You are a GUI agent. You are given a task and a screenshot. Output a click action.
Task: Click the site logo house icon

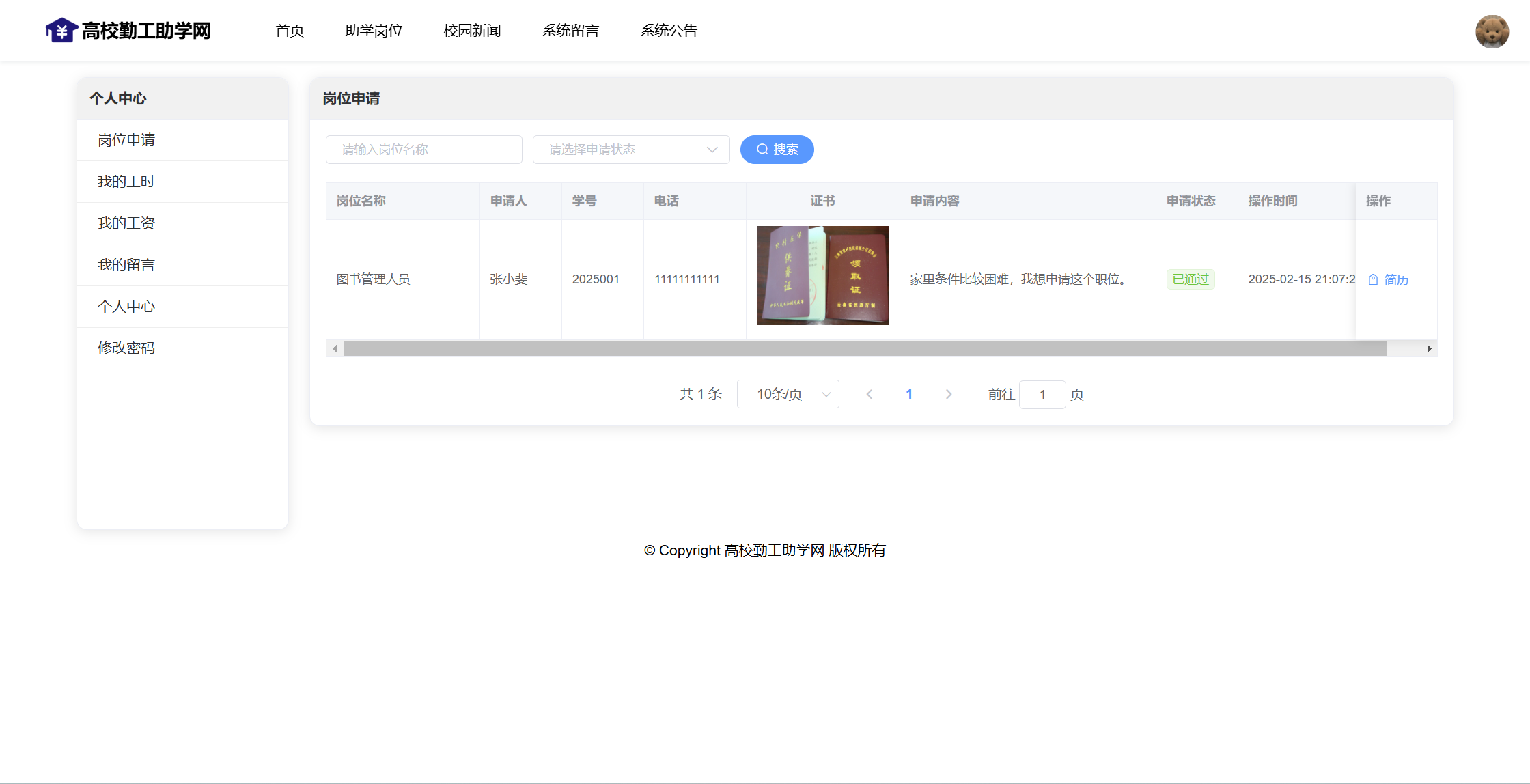(61, 31)
